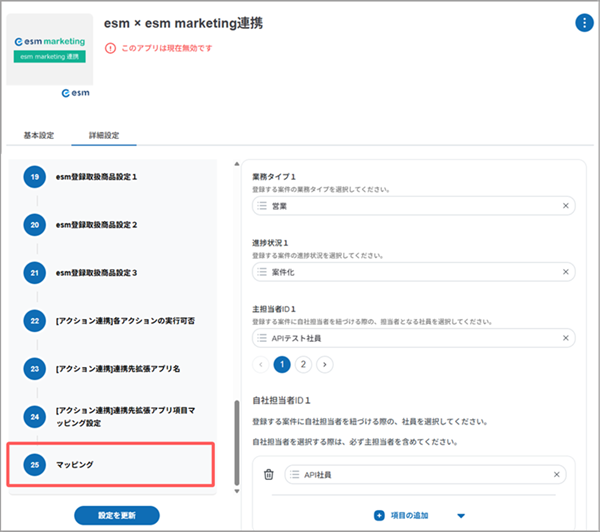
Task: Switch to the 基本設定 tab
Action: (x=39, y=135)
